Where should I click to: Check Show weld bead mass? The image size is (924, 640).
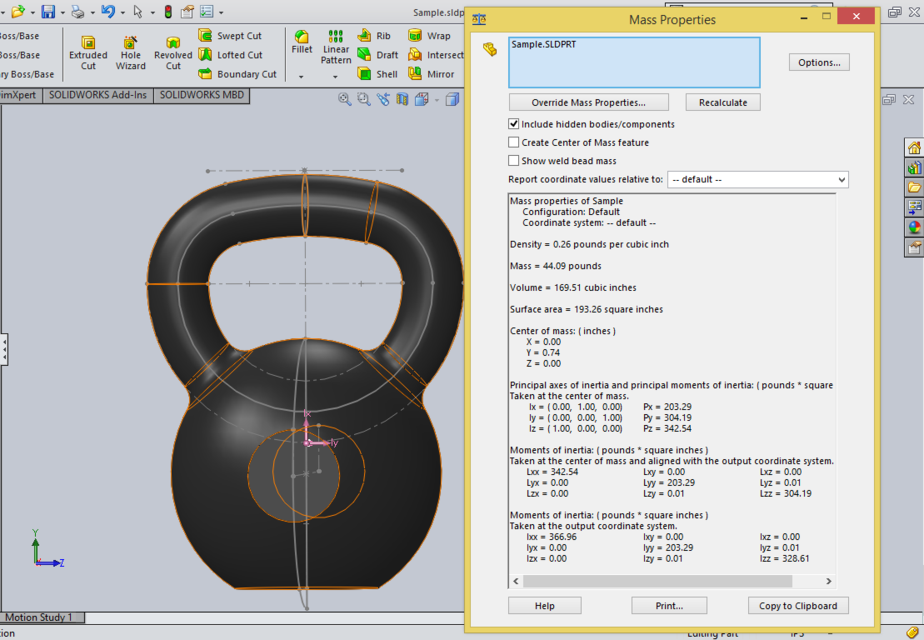[513, 160]
